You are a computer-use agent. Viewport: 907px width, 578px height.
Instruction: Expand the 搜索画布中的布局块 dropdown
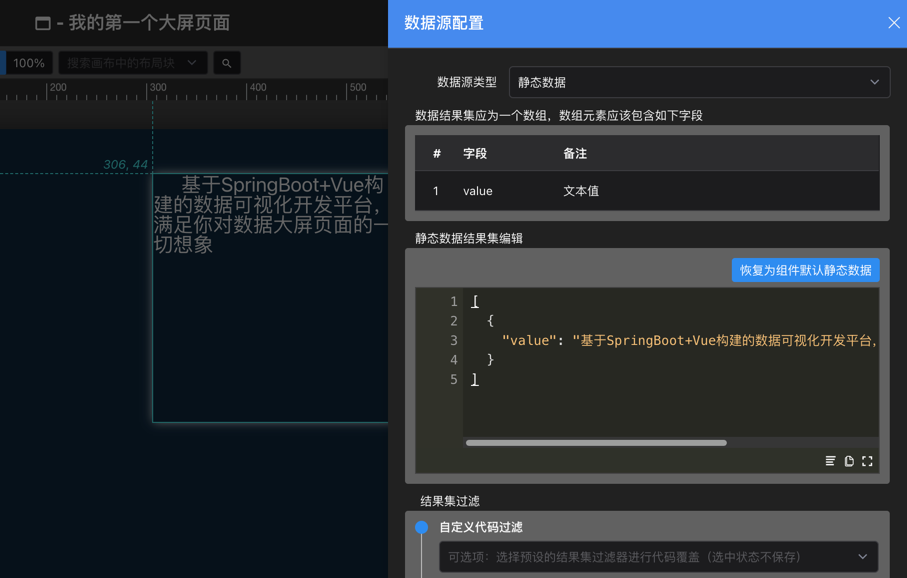coord(133,63)
